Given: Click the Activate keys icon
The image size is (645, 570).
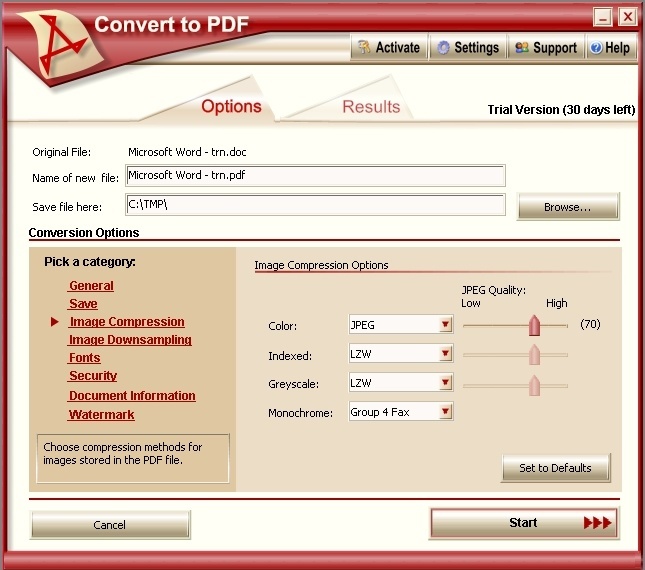Looking at the screenshot, I should click(x=364, y=48).
